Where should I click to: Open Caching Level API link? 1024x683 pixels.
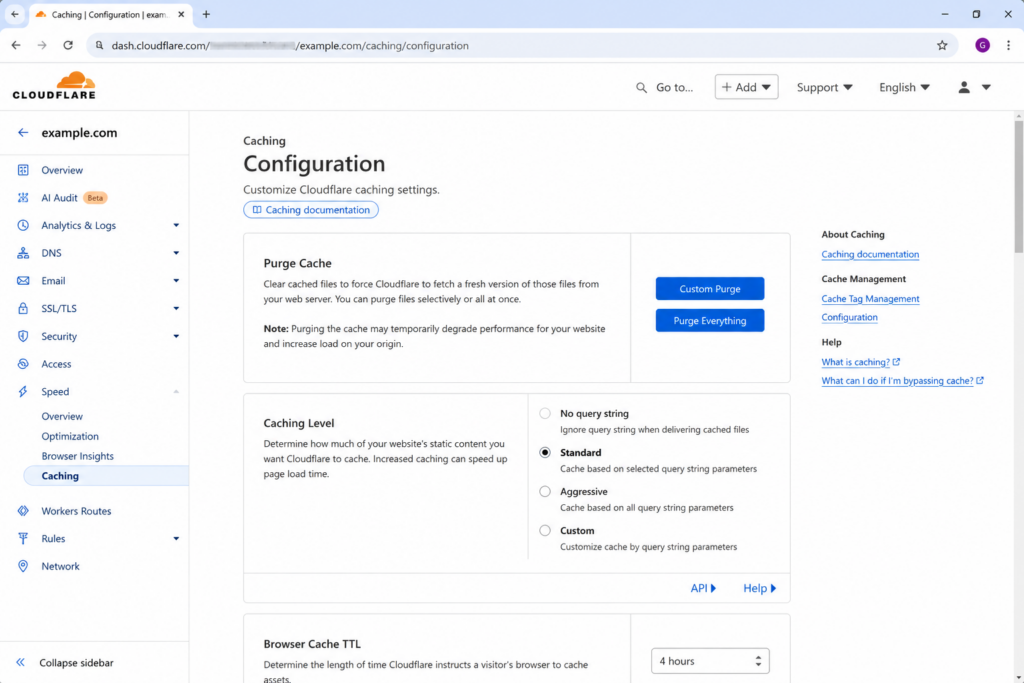click(x=703, y=588)
